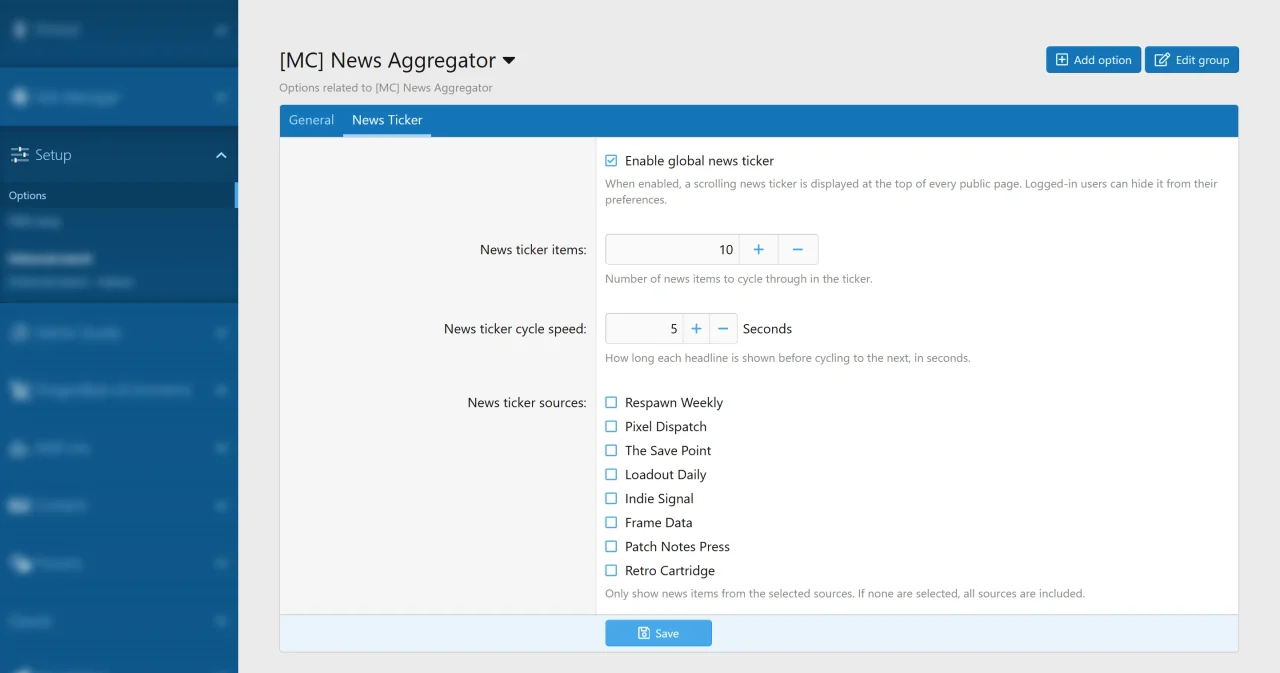Viewport: 1280px width, 673px height.
Task: Click the News ticker cycle speed field
Action: pos(644,328)
